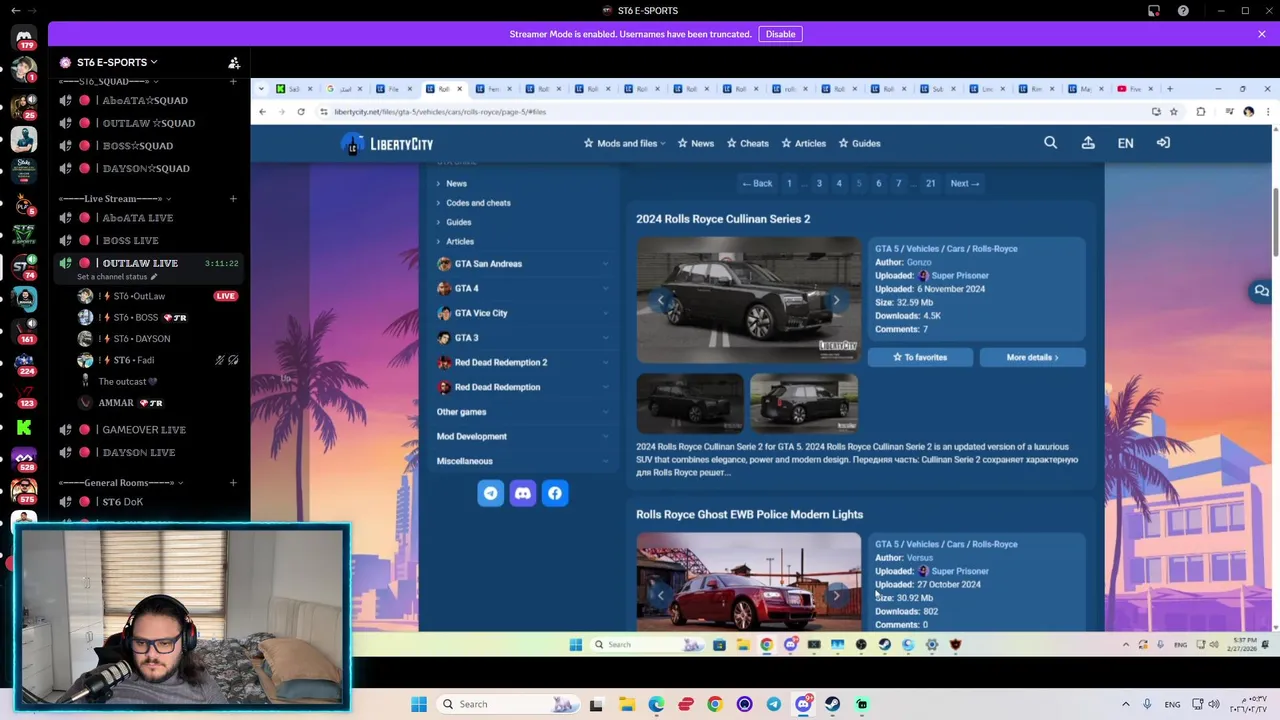Image resolution: width=1280 pixels, height=720 pixels.
Task: Next image arrow on Cullinan main photo
Action: pos(836,300)
